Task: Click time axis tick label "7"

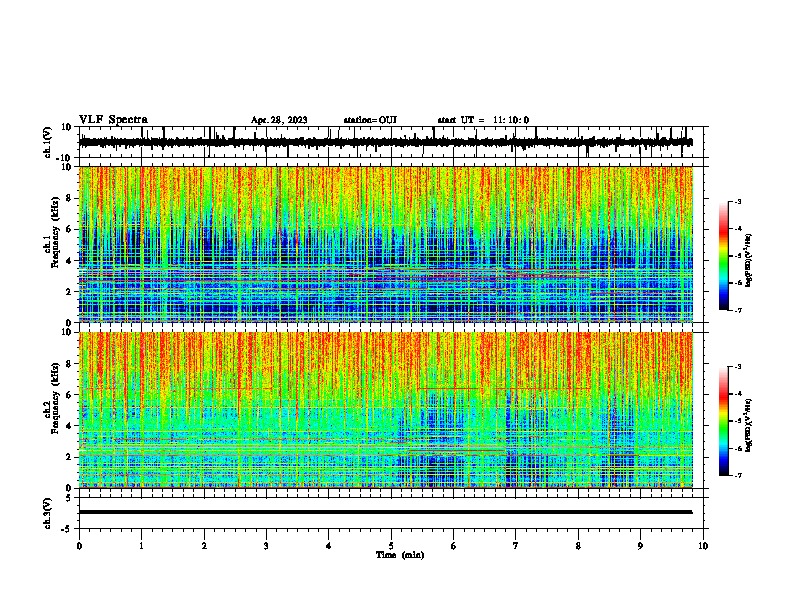Action: (516, 546)
